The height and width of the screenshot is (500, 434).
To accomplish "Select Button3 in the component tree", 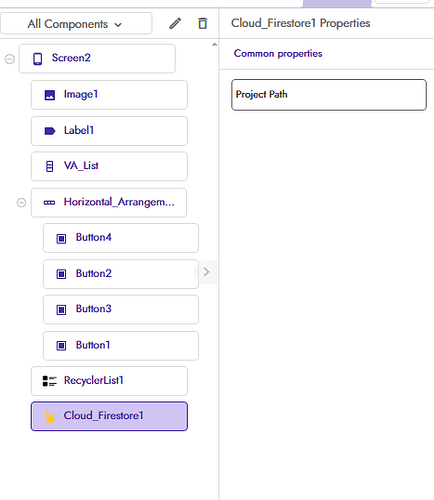I will click(x=121, y=309).
